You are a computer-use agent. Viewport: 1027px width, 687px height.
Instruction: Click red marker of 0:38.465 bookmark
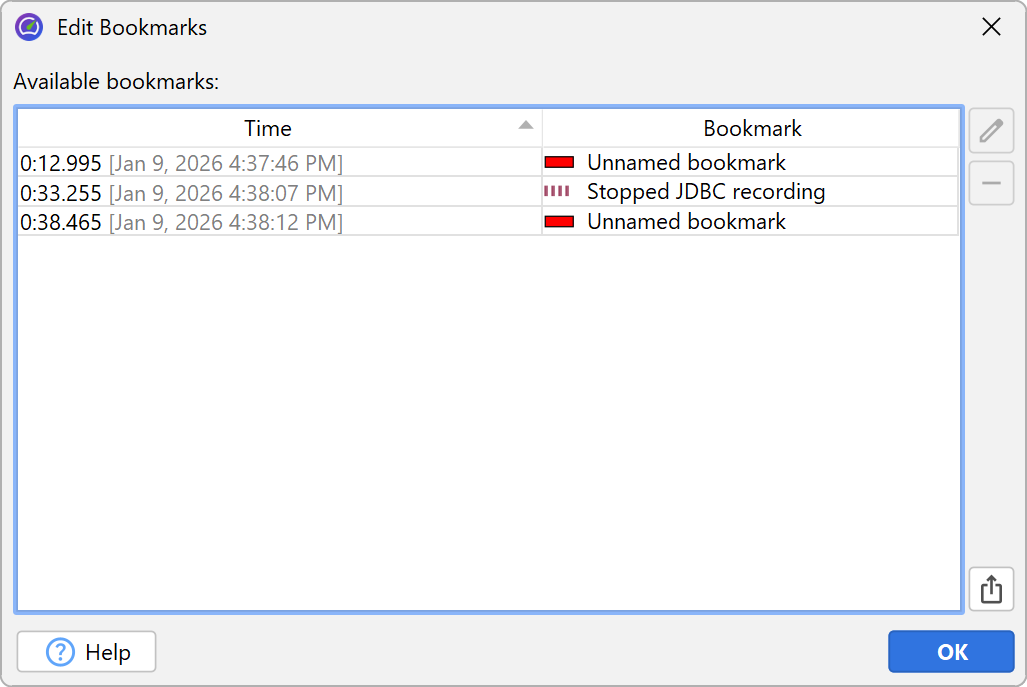click(x=559, y=221)
